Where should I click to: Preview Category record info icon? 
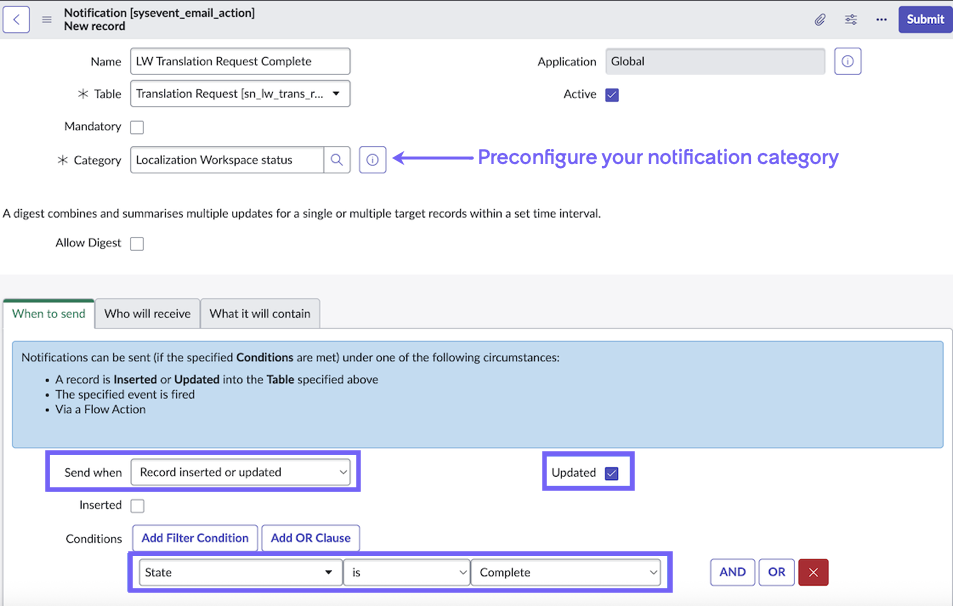[x=373, y=160]
